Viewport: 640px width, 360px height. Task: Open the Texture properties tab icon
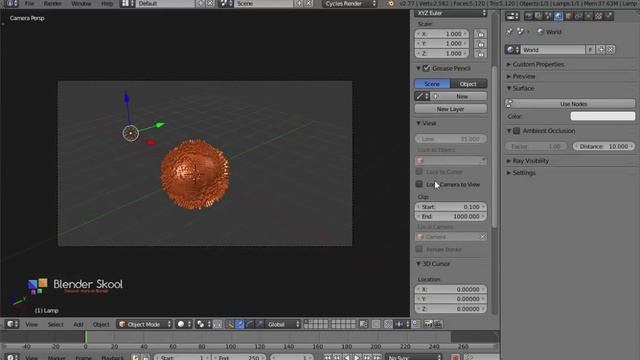[x=598, y=16]
